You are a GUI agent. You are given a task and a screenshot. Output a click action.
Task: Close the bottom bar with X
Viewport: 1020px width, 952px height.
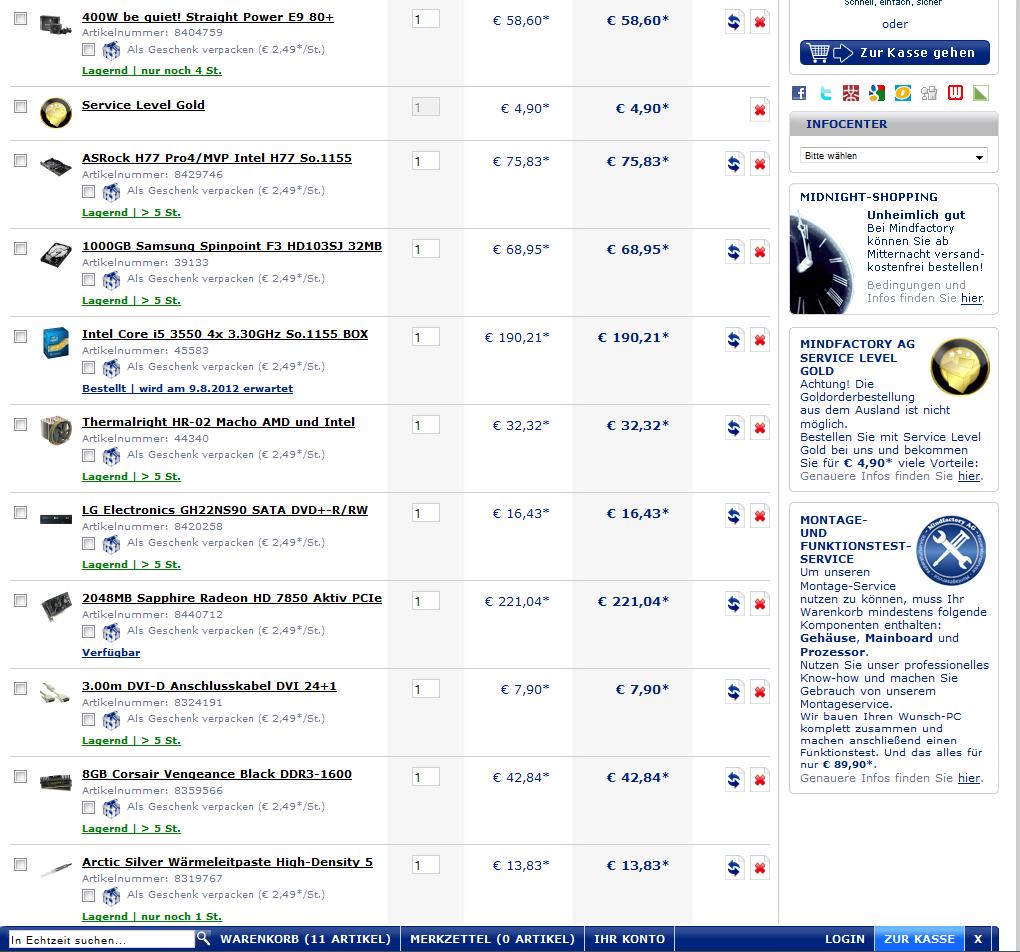click(978, 939)
